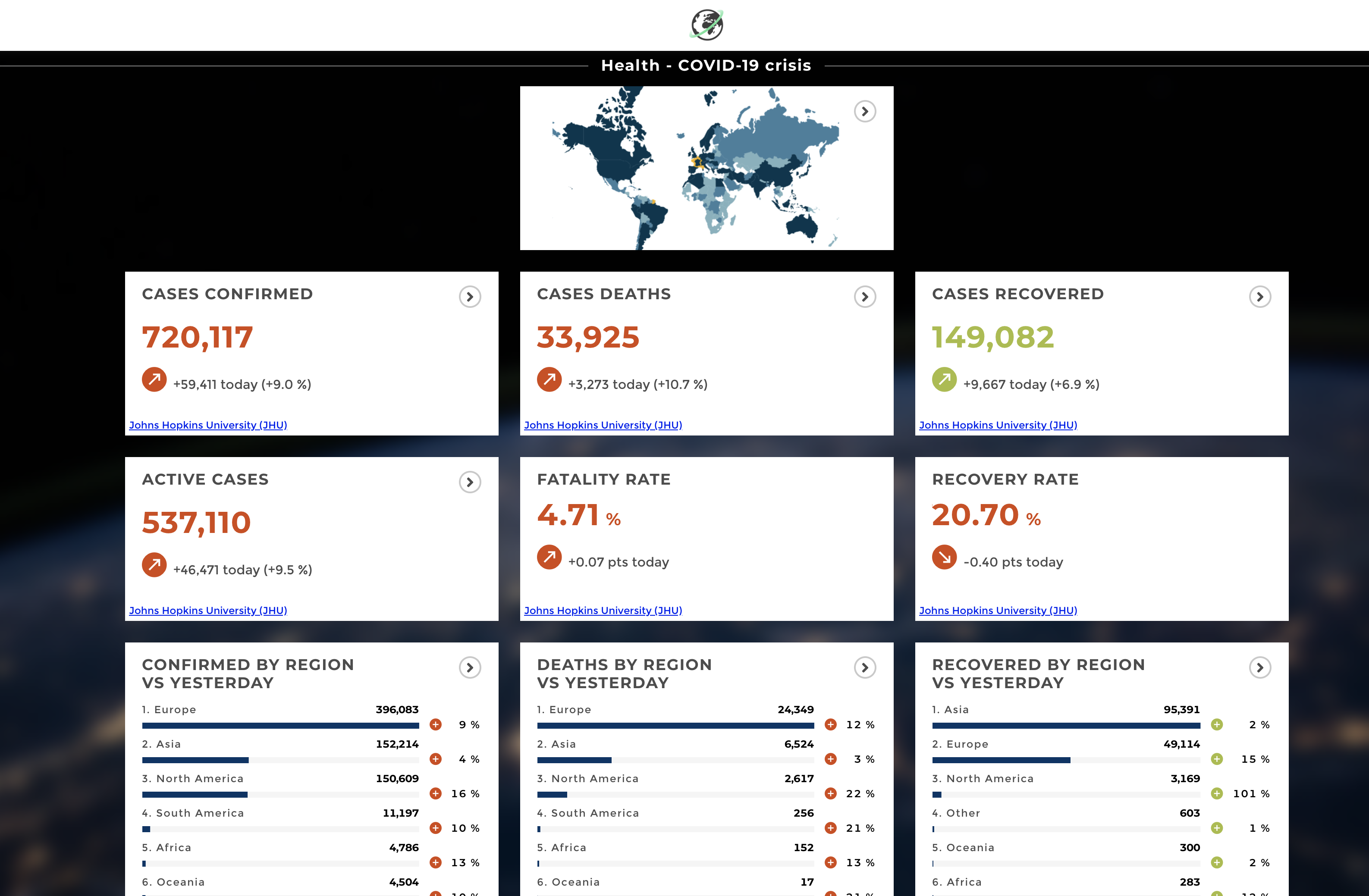Open Johns Hopkins University link under Recovery Rate

pos(998,610)
